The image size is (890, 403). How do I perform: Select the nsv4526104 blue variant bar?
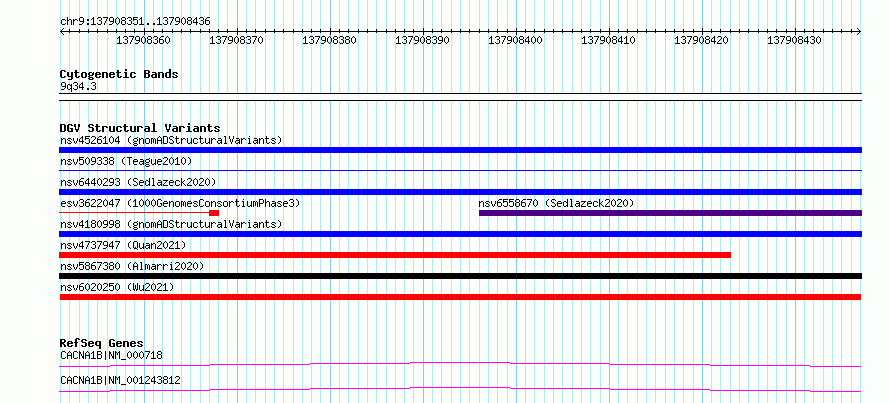(x=460, y=150)
